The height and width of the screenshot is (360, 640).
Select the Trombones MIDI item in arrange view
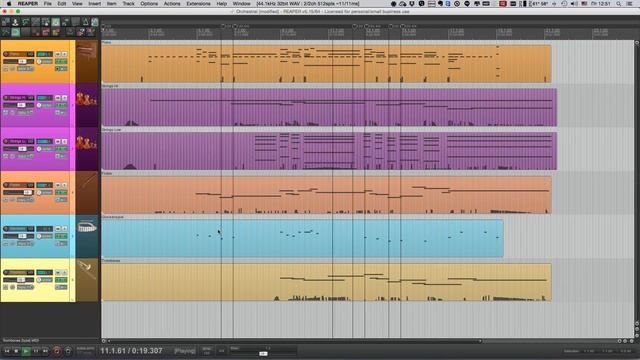click(326, 282)
